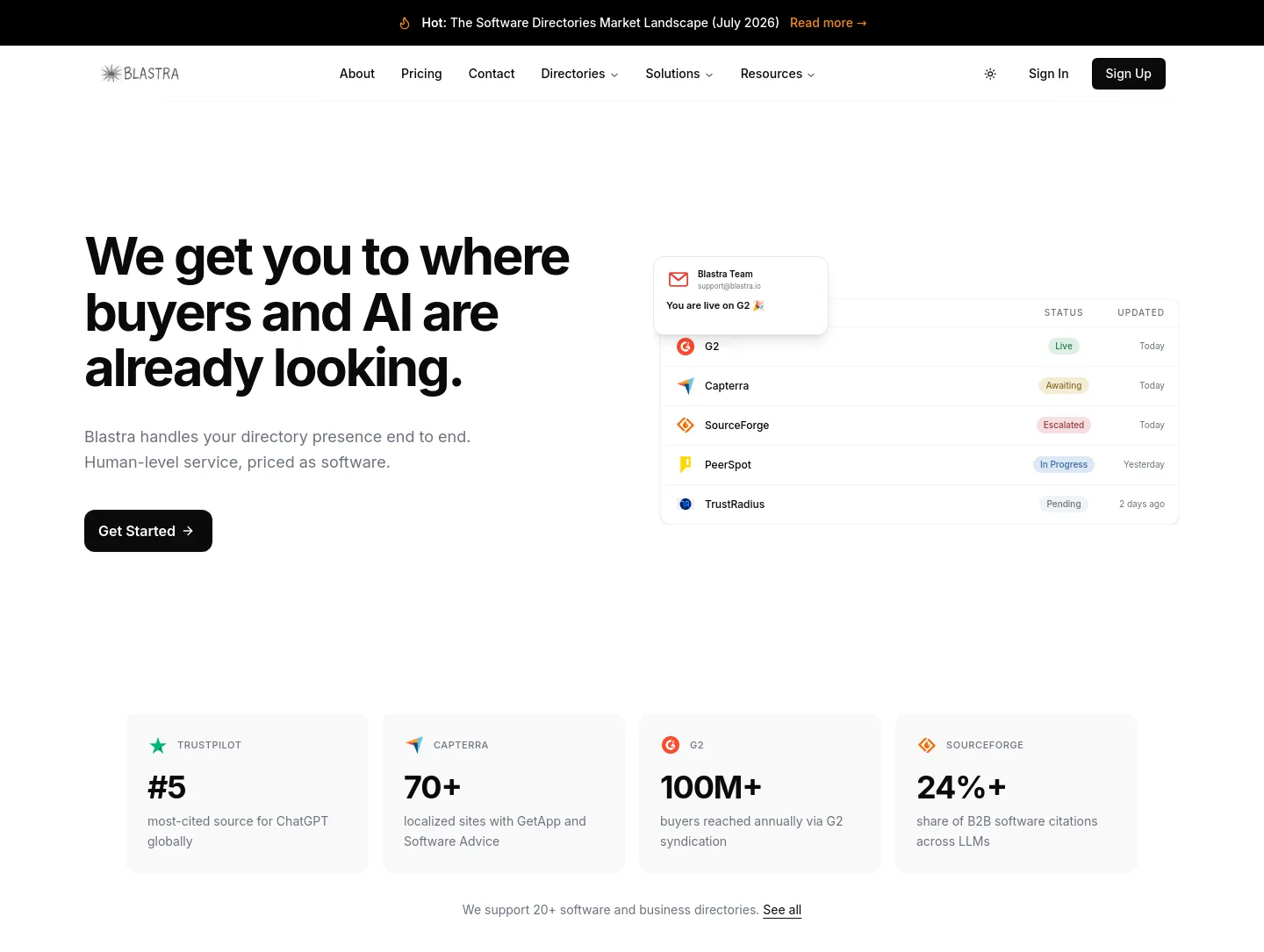This screenshot has width=1264, height=952.
Task: Click the G2 logo in the status table
Action: [686, 347]
